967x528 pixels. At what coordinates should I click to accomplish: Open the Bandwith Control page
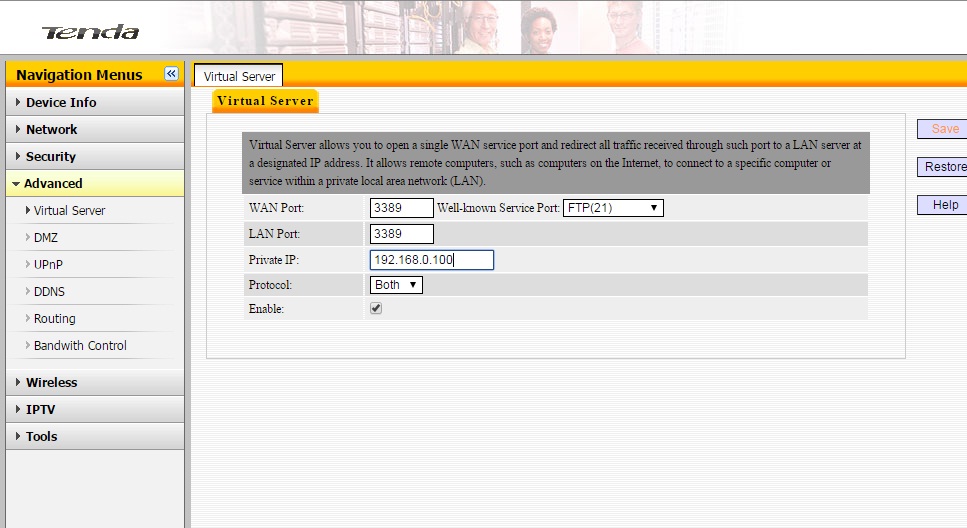pos(80,346)
